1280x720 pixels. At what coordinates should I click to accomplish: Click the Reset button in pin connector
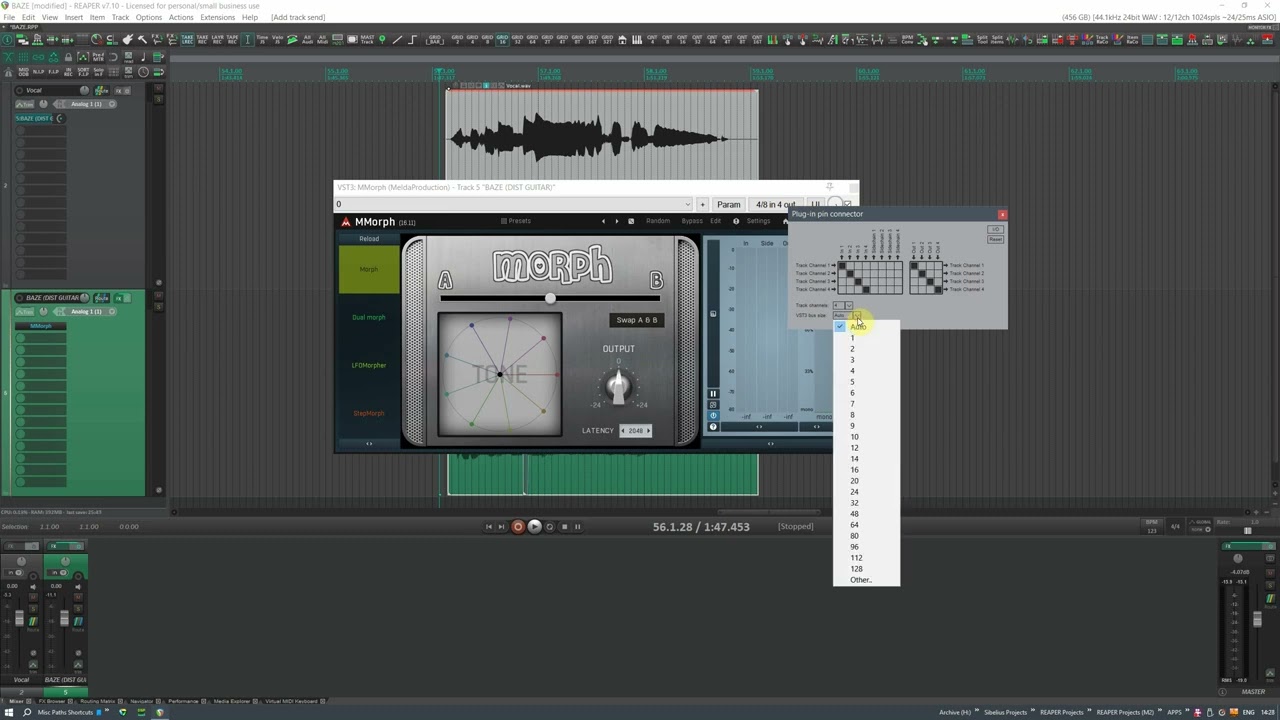coord(995,239)
